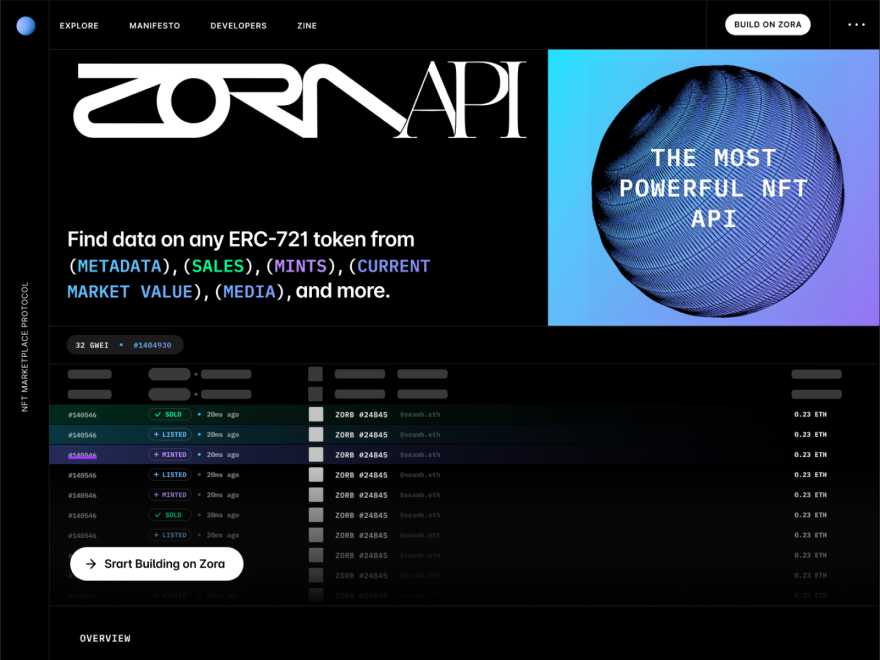Screen dimensions: 880x660
Task: Click the METADATA keyword in the headline
Action: pyautogui.click(x=120, y=266)
